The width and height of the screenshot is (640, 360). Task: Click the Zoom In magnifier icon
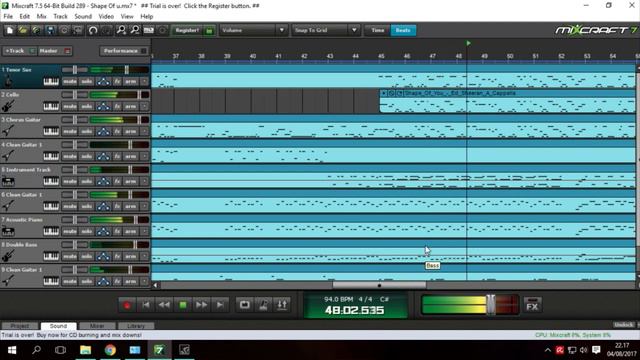(x=121, y=30)
